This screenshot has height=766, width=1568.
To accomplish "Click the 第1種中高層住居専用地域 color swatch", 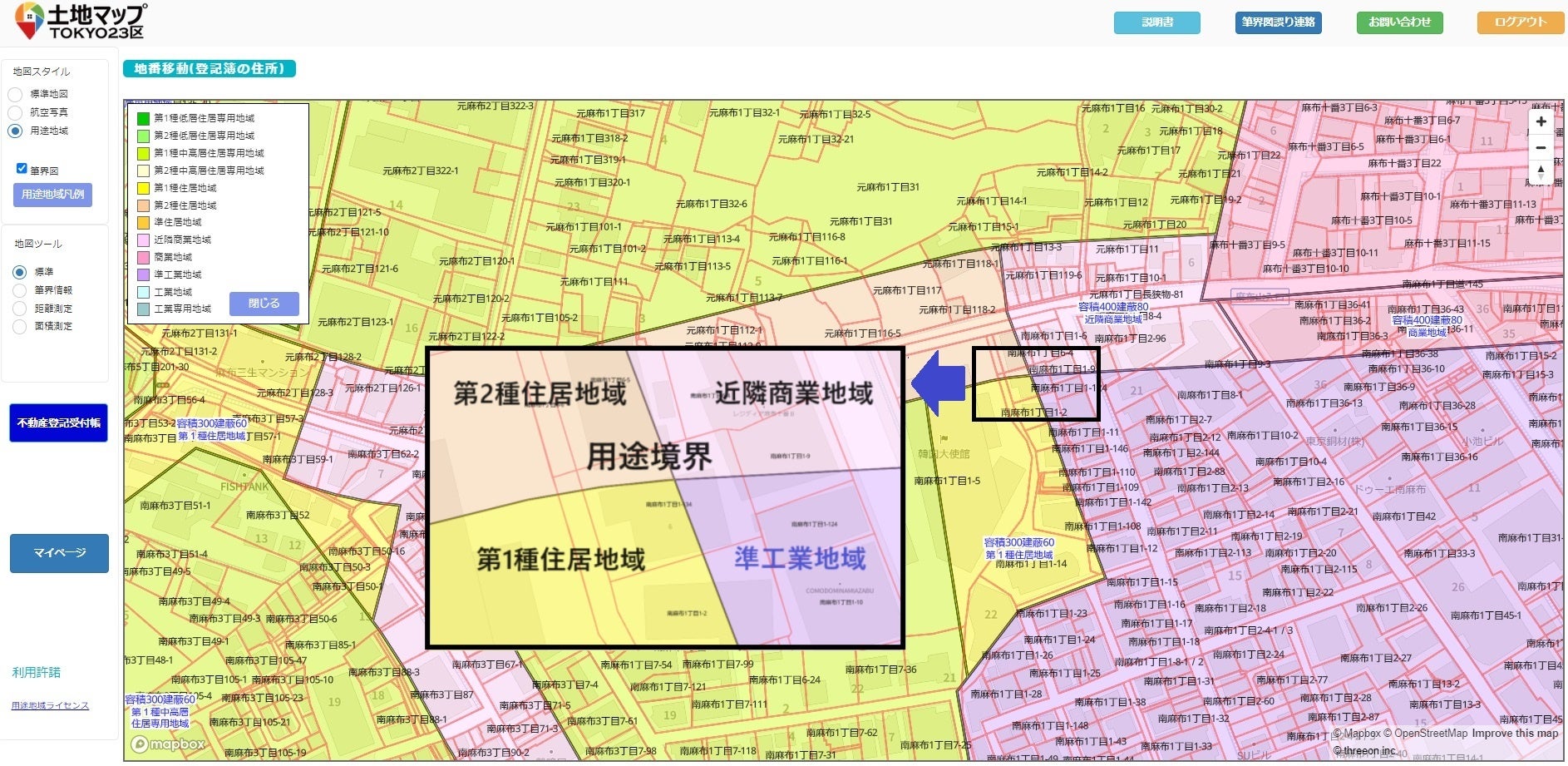I will coord(143,153).
